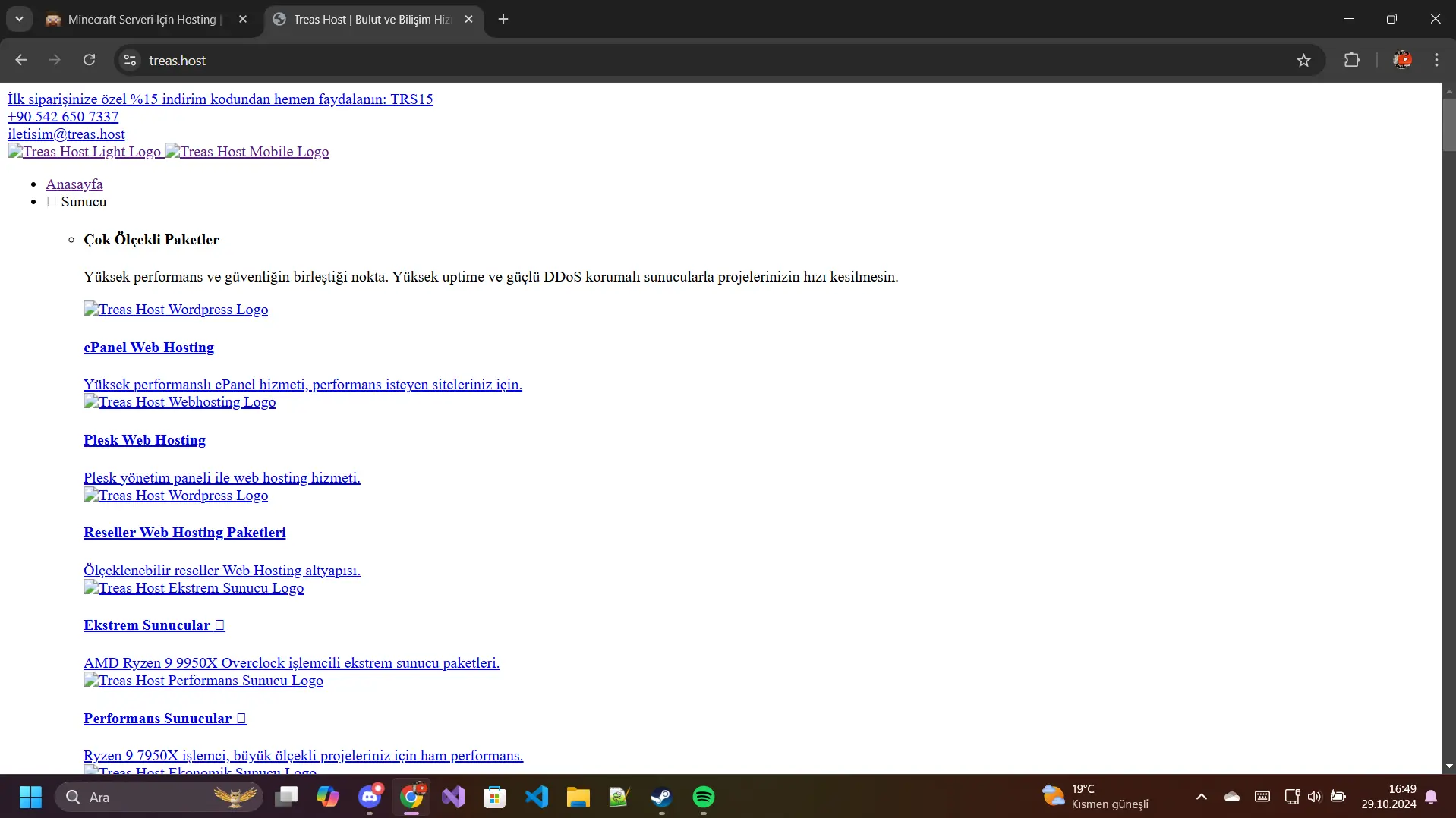1456x818 pixels.
Task: Open the Chrome profile avatar
Action: coord(1402,60)
